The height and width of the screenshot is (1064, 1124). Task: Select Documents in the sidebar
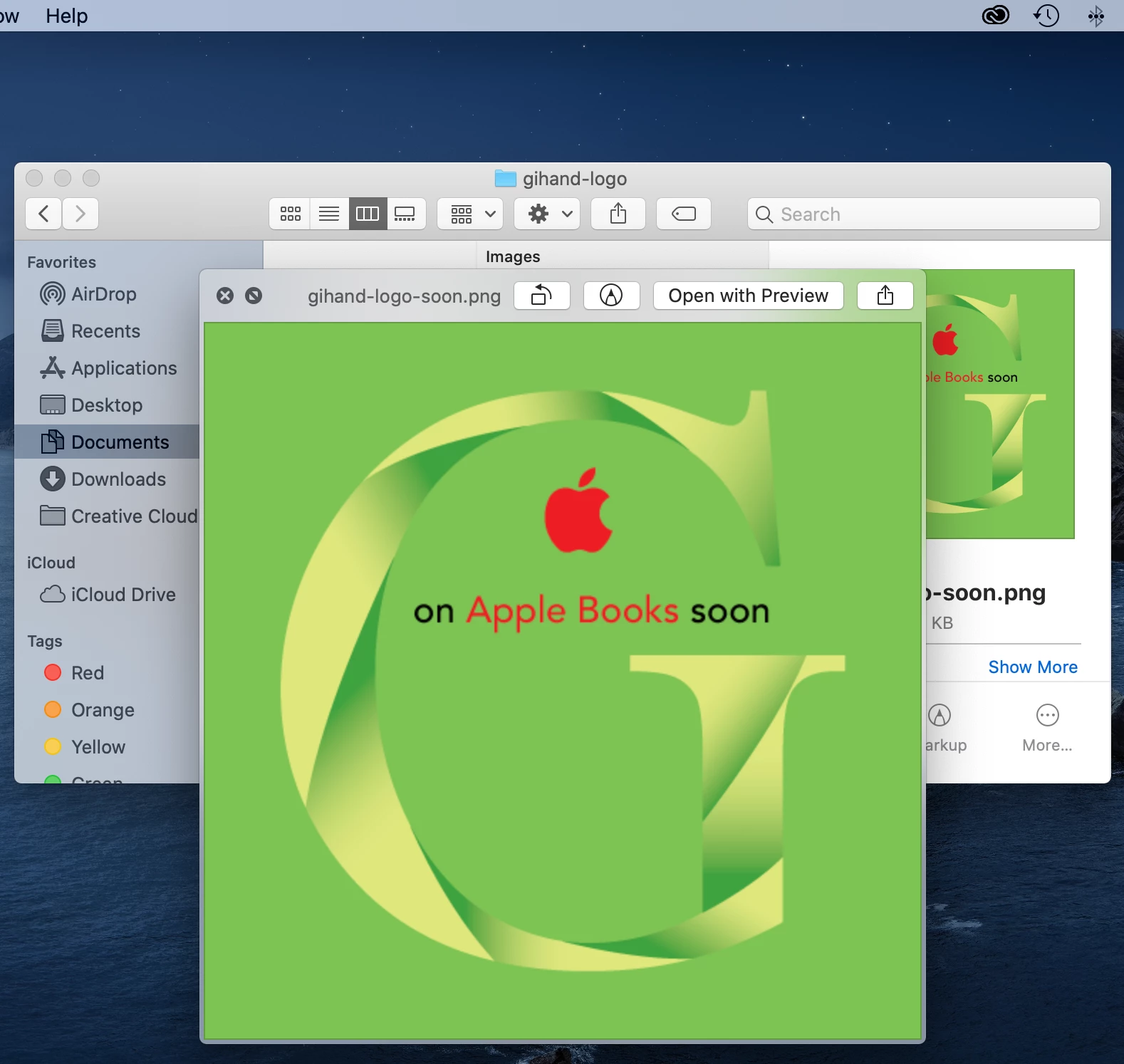[x=107, y=442]
